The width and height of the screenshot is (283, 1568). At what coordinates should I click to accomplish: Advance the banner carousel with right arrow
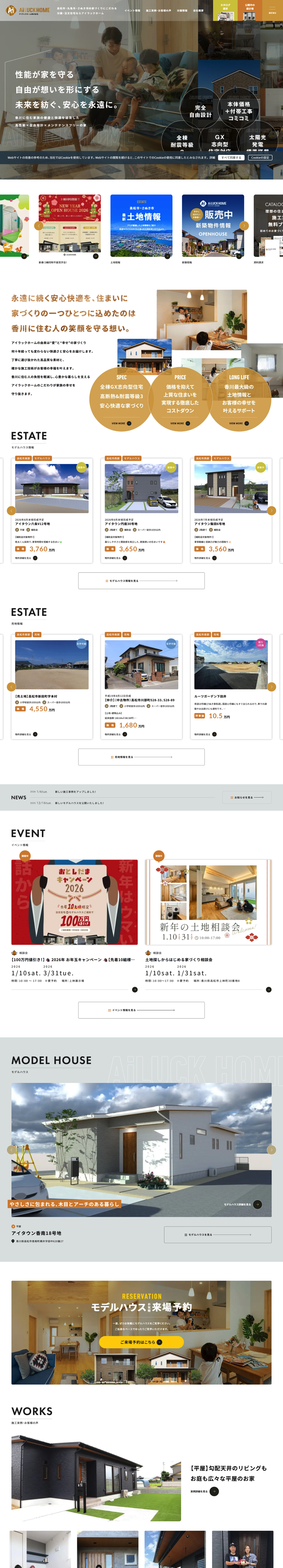click(244, 226)
